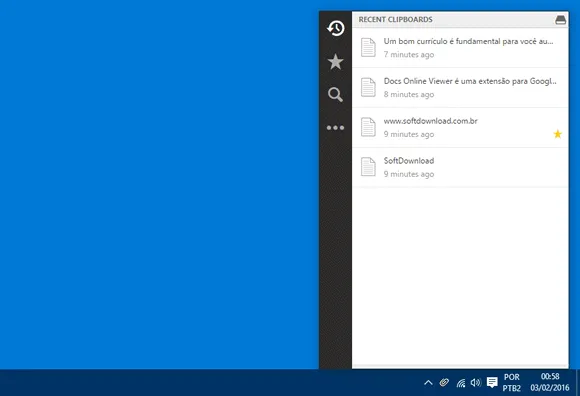
Task: Toggle the gold favorite star on www.softdownload.com.br
Action: coord(557,134)
